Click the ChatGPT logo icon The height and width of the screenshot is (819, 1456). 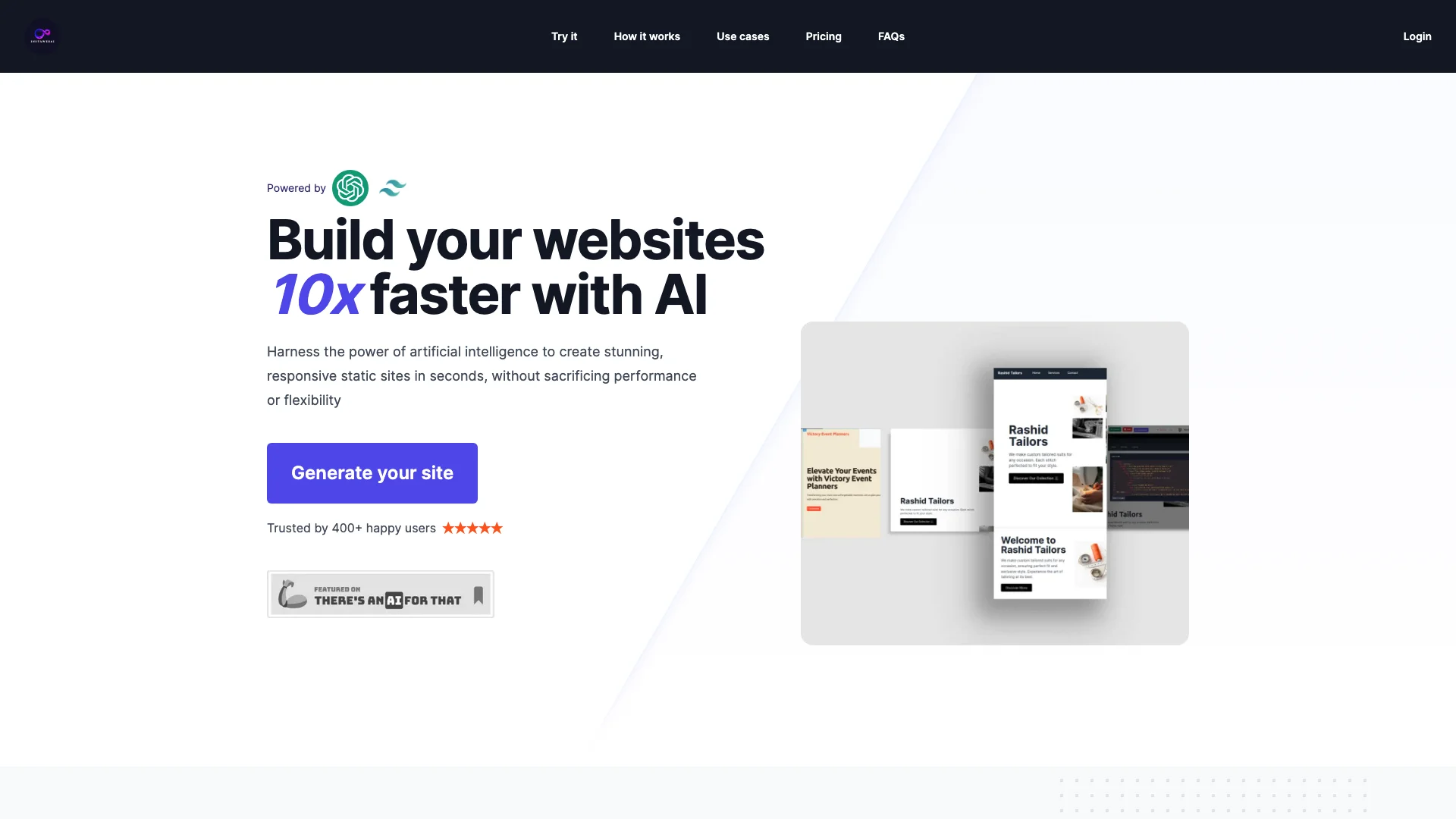click(x=350, y=188)
